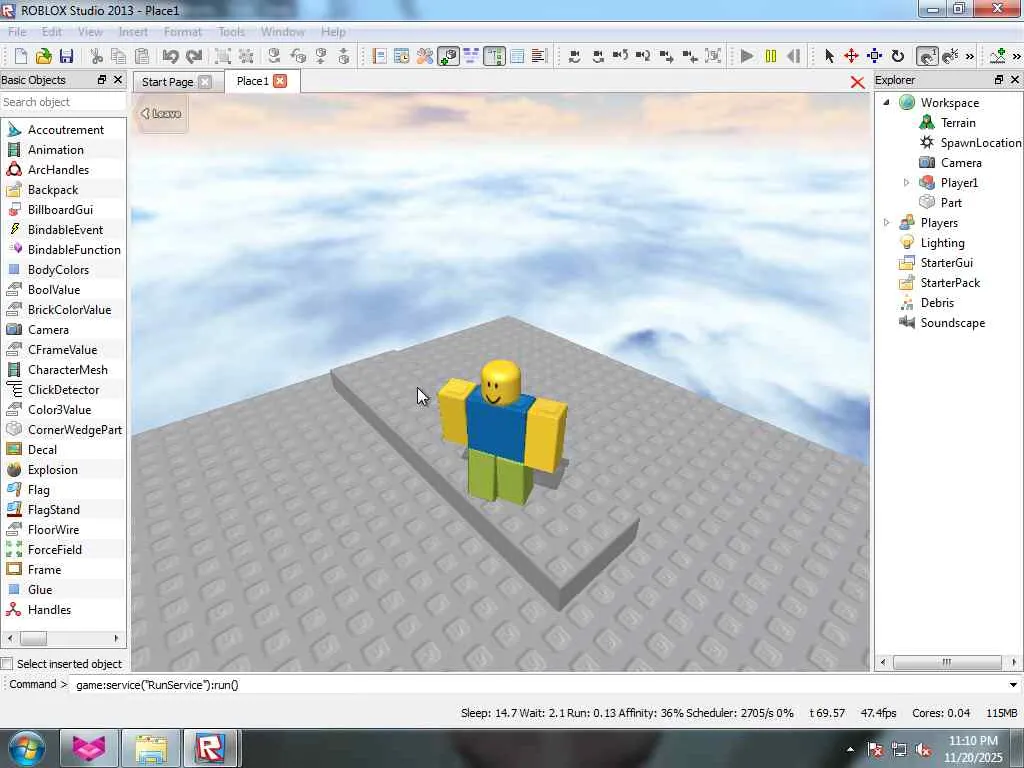Click the right arrow of the Basic Objects scrollbar
This screenshot has height=768, width=1024.
click(116, 638)
